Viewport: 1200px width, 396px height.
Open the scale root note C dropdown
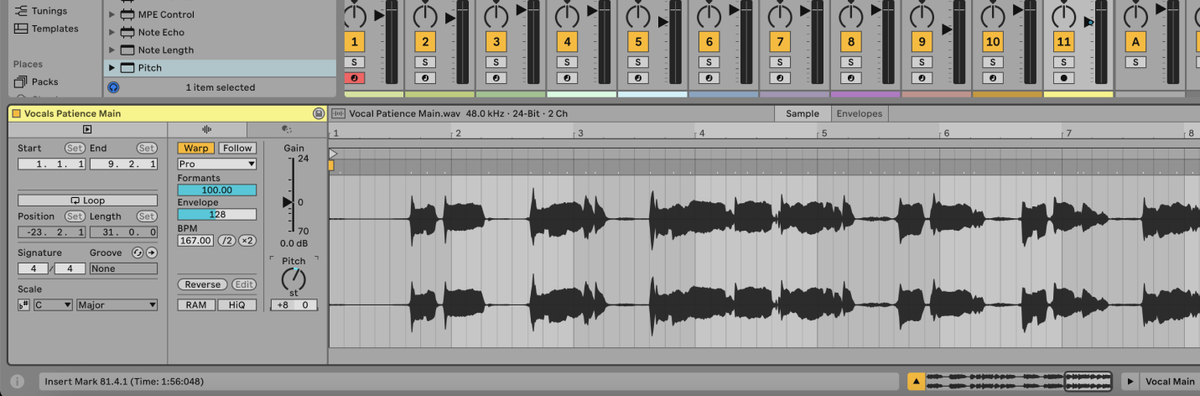(x=53, y=304)
